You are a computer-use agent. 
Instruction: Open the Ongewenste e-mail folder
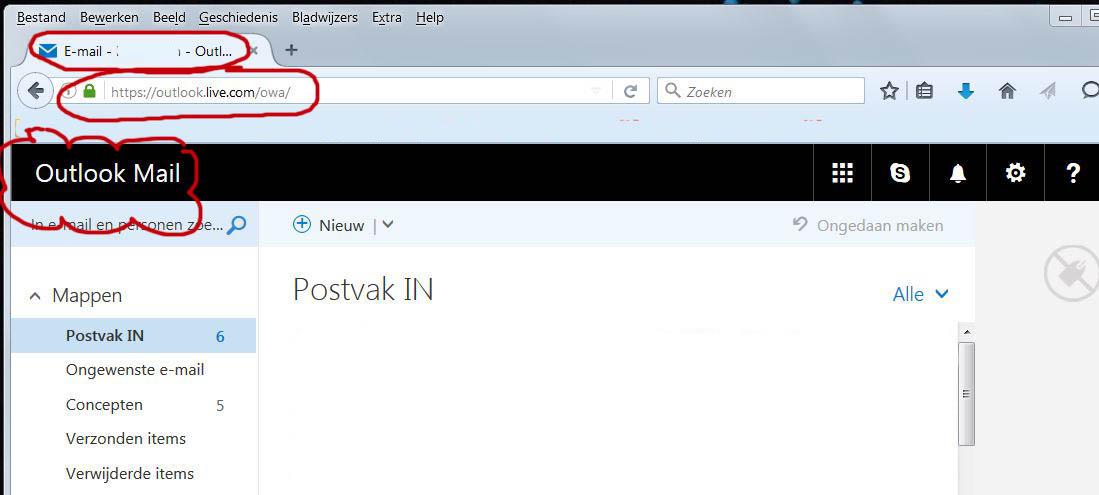(x=133, y=369)
